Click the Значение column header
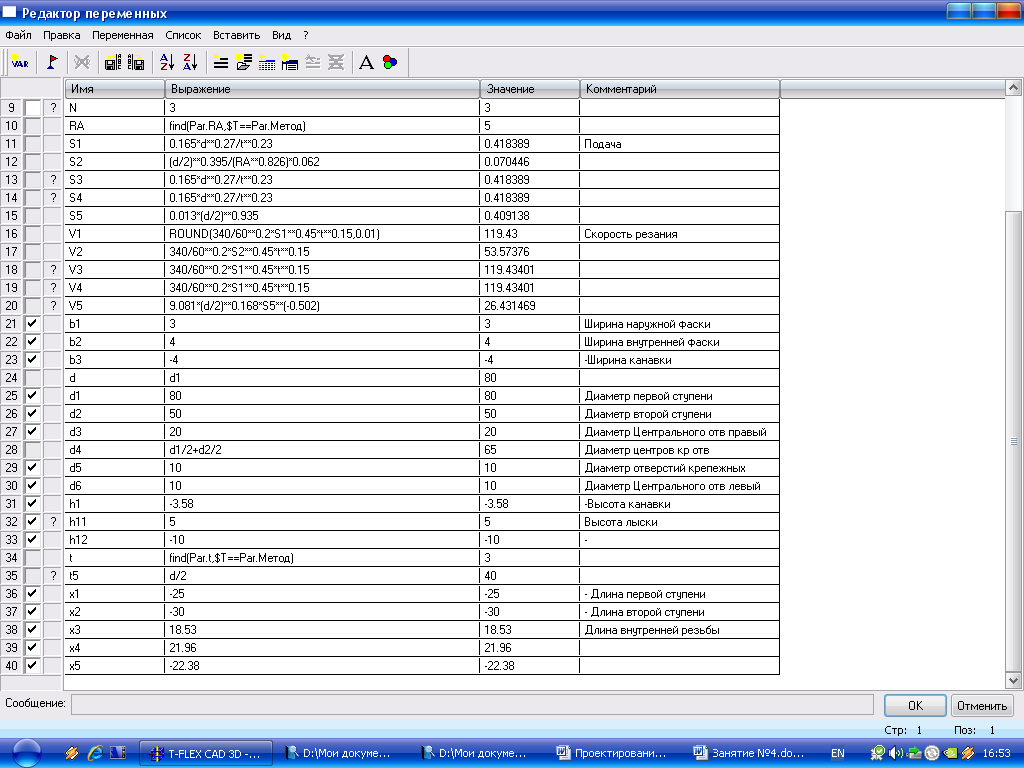 (530, 89)
